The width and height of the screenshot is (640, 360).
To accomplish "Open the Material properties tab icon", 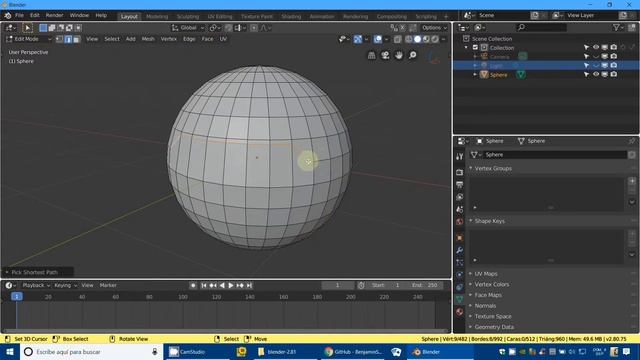I will point(460,312).
